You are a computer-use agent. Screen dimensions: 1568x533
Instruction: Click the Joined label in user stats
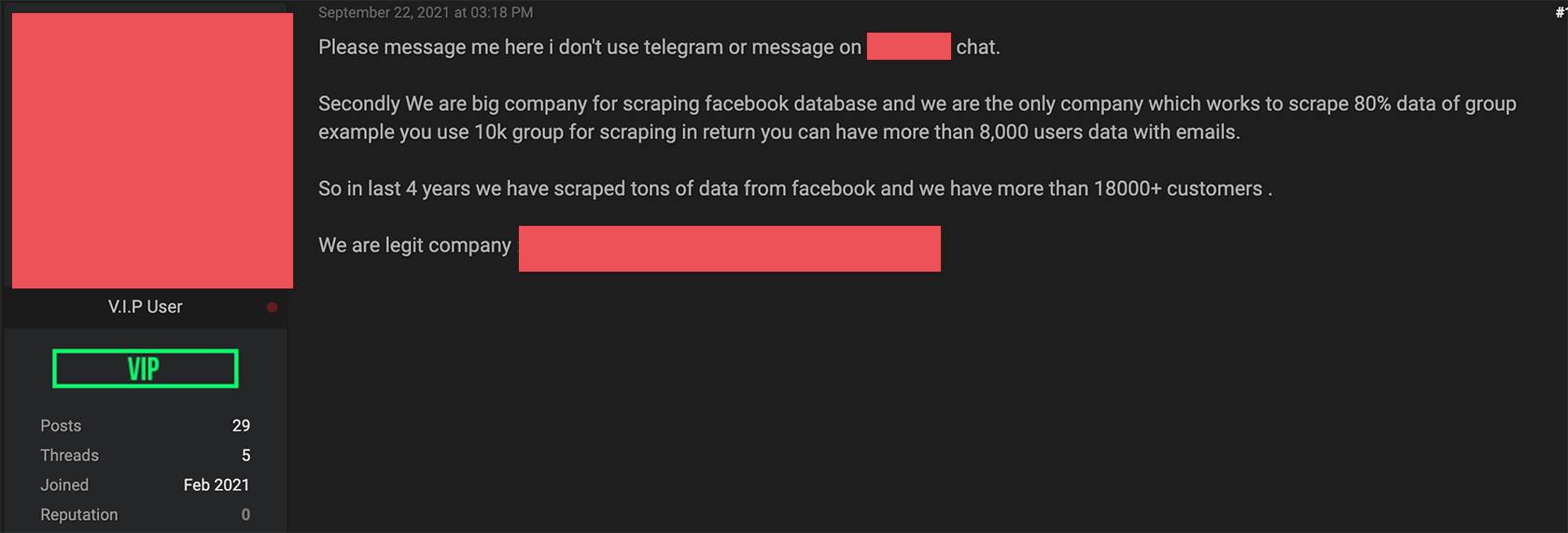(64, 485)
